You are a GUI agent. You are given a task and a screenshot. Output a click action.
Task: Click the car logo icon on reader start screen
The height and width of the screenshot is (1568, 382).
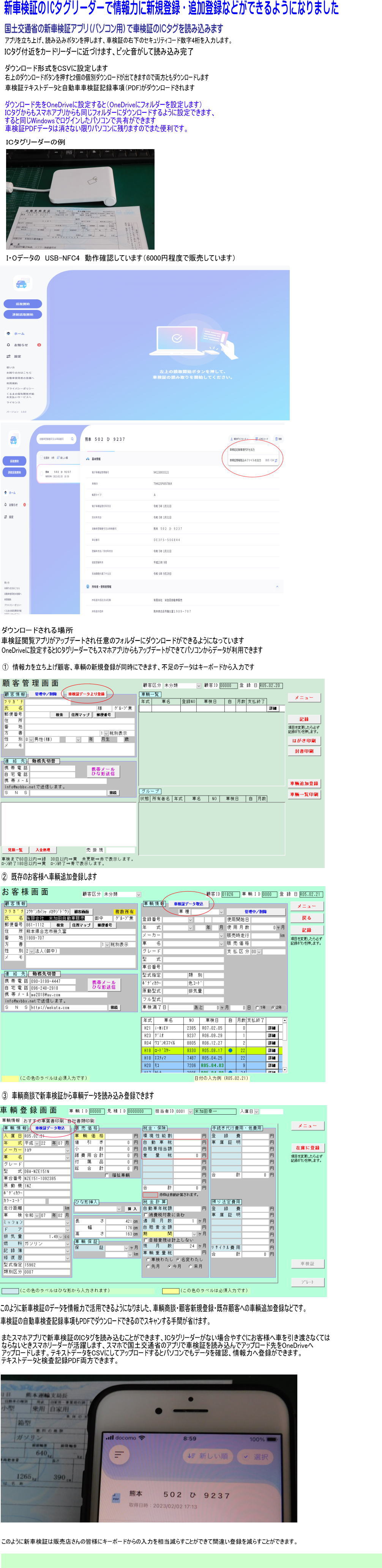tap(22, 283)
